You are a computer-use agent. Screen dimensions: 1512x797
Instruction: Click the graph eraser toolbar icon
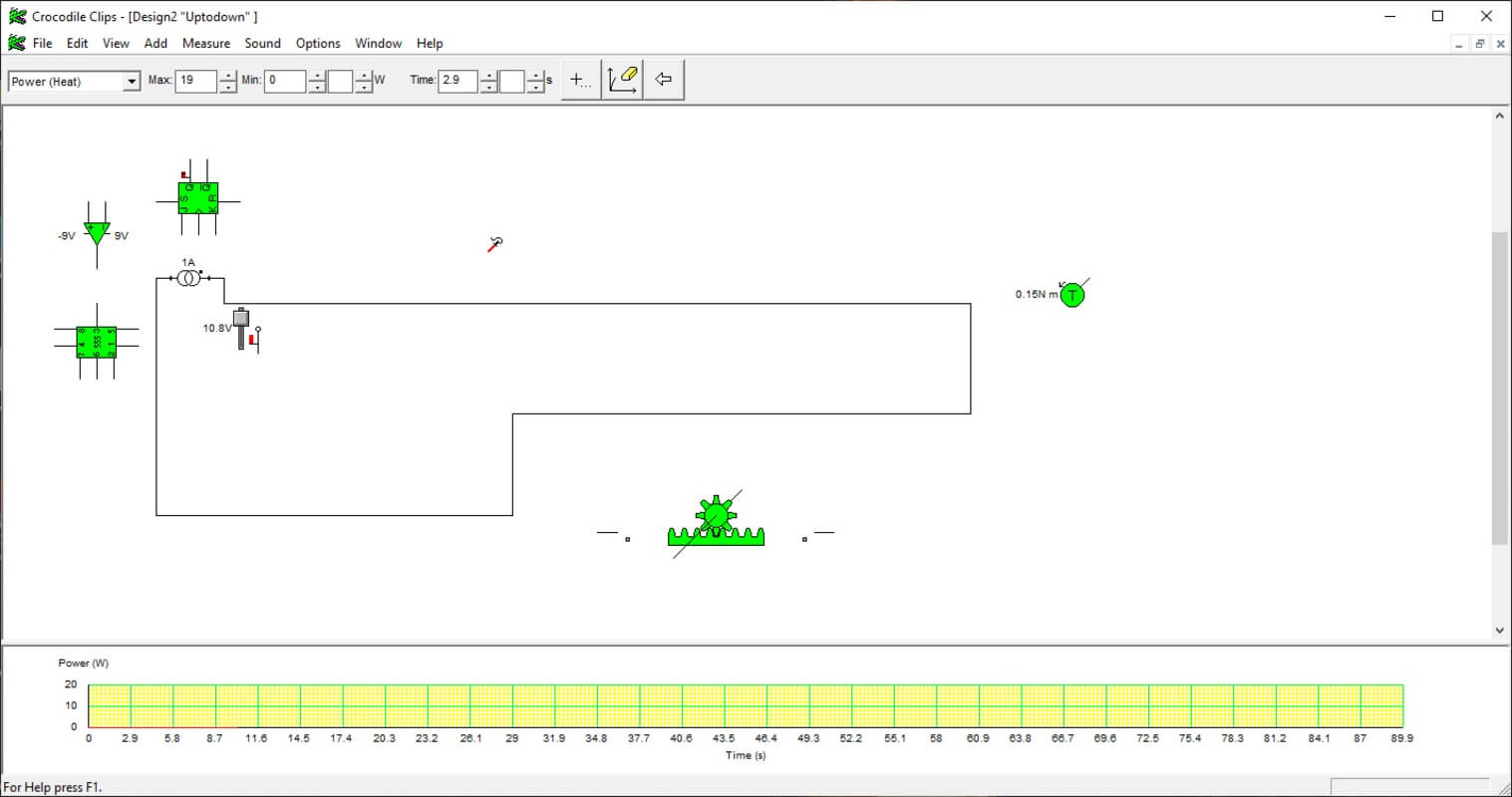click(623, 80)
